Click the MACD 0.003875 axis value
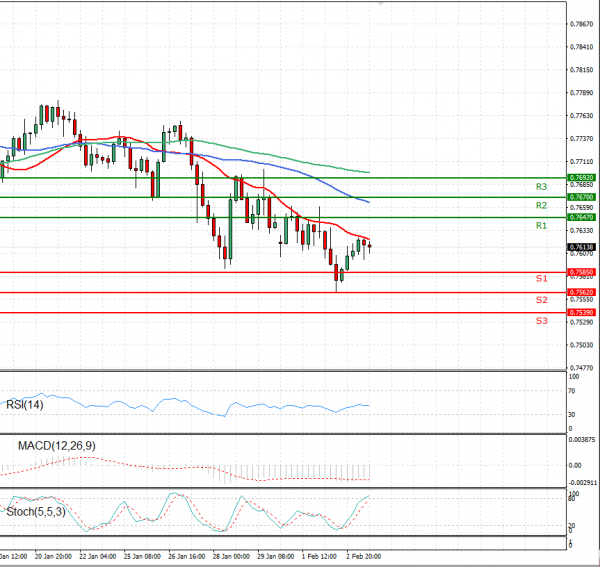Viewport: 600px width, 567px height. click(x=582, y=440)
